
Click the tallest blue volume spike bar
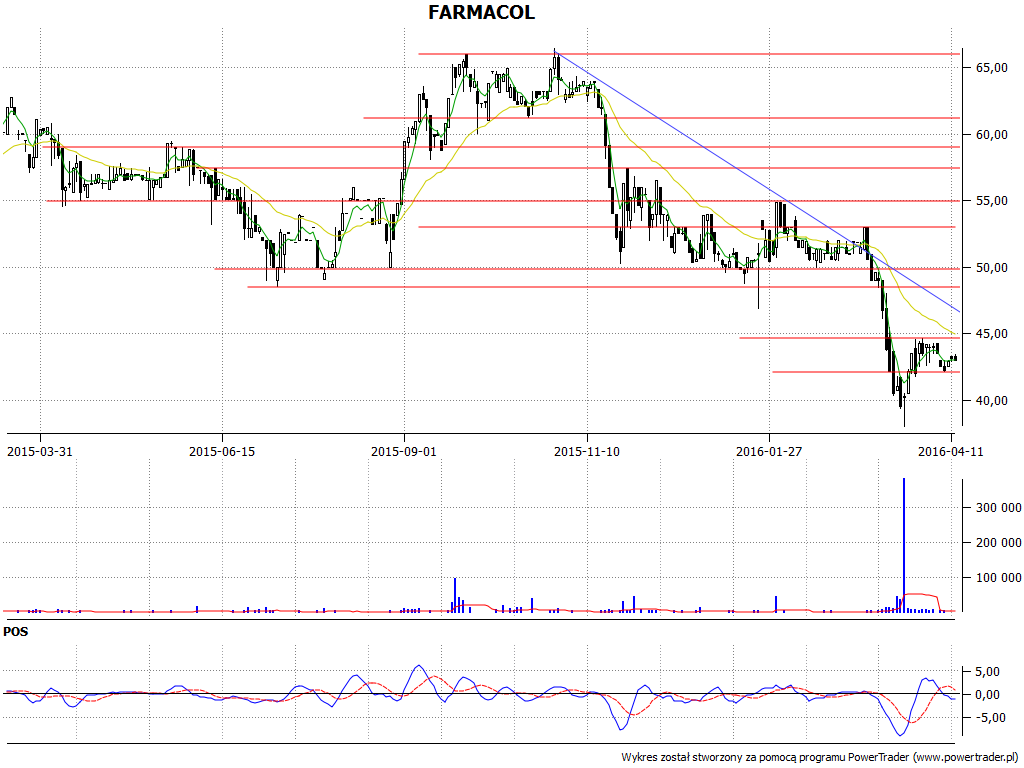pos(904,545)
